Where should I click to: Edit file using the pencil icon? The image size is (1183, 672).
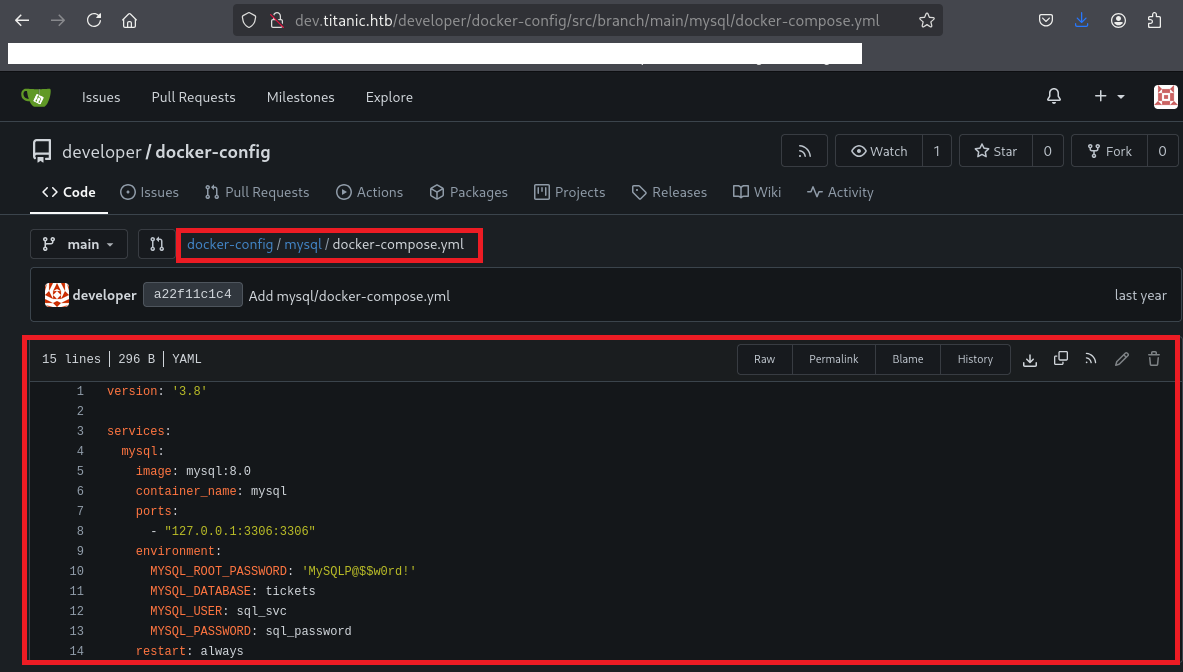(1122, 359)
